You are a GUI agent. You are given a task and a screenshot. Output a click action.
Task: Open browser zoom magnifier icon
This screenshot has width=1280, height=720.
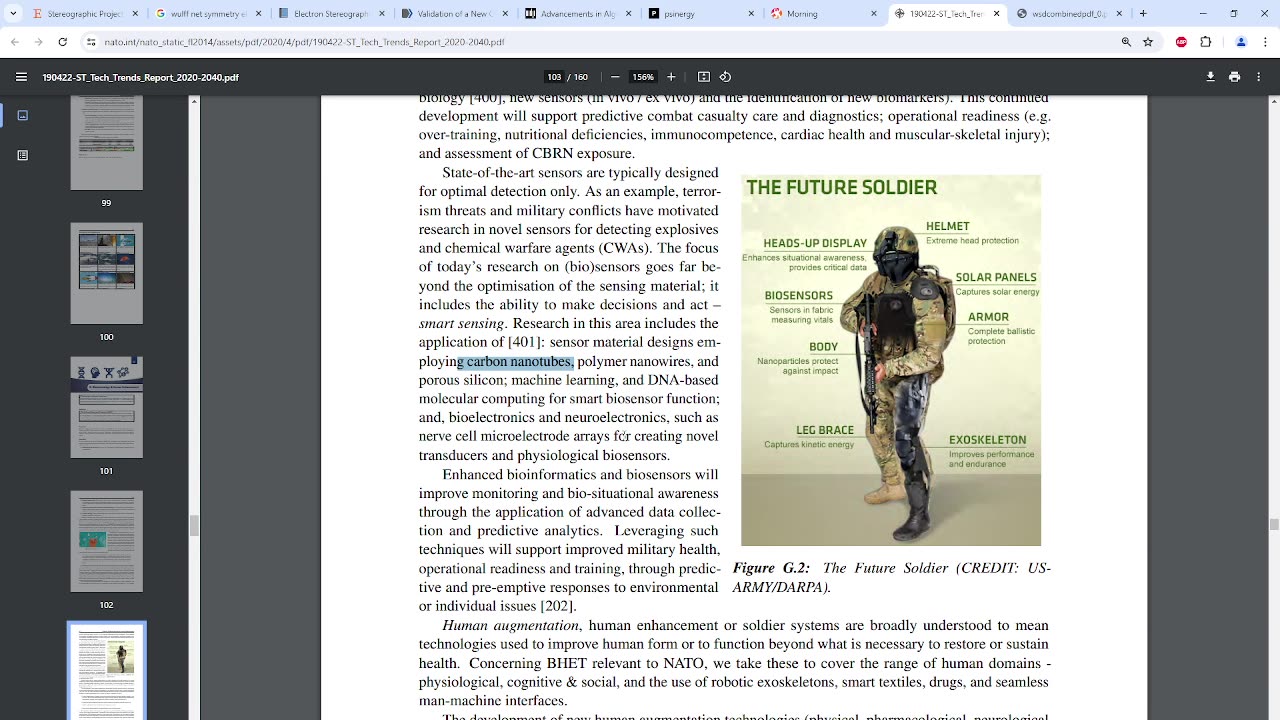coord(1126,42)
